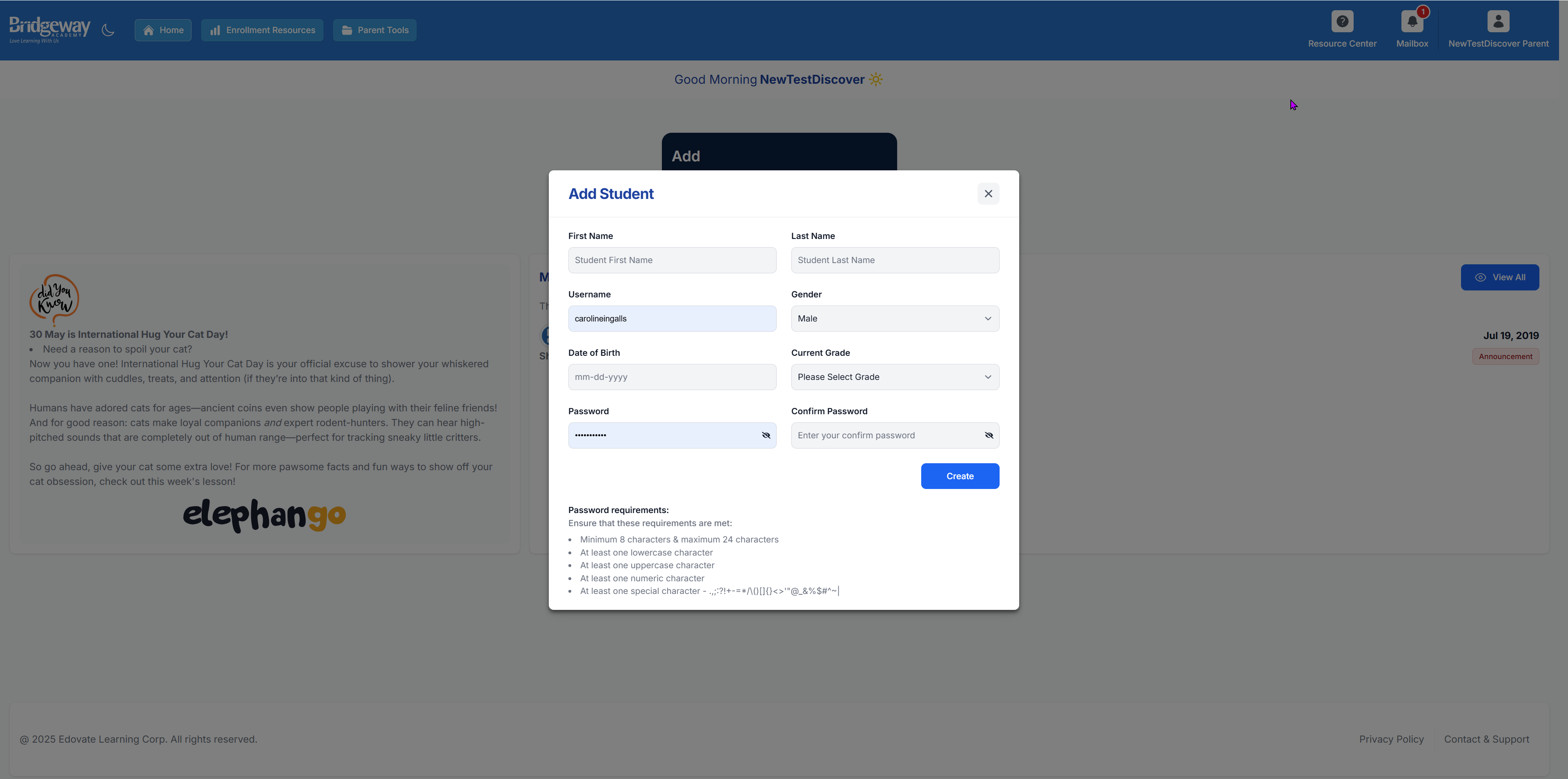This screenshot has width=1568, height=779.
Task: Expand the Current Grade dropdown
Action: point(895,377)
